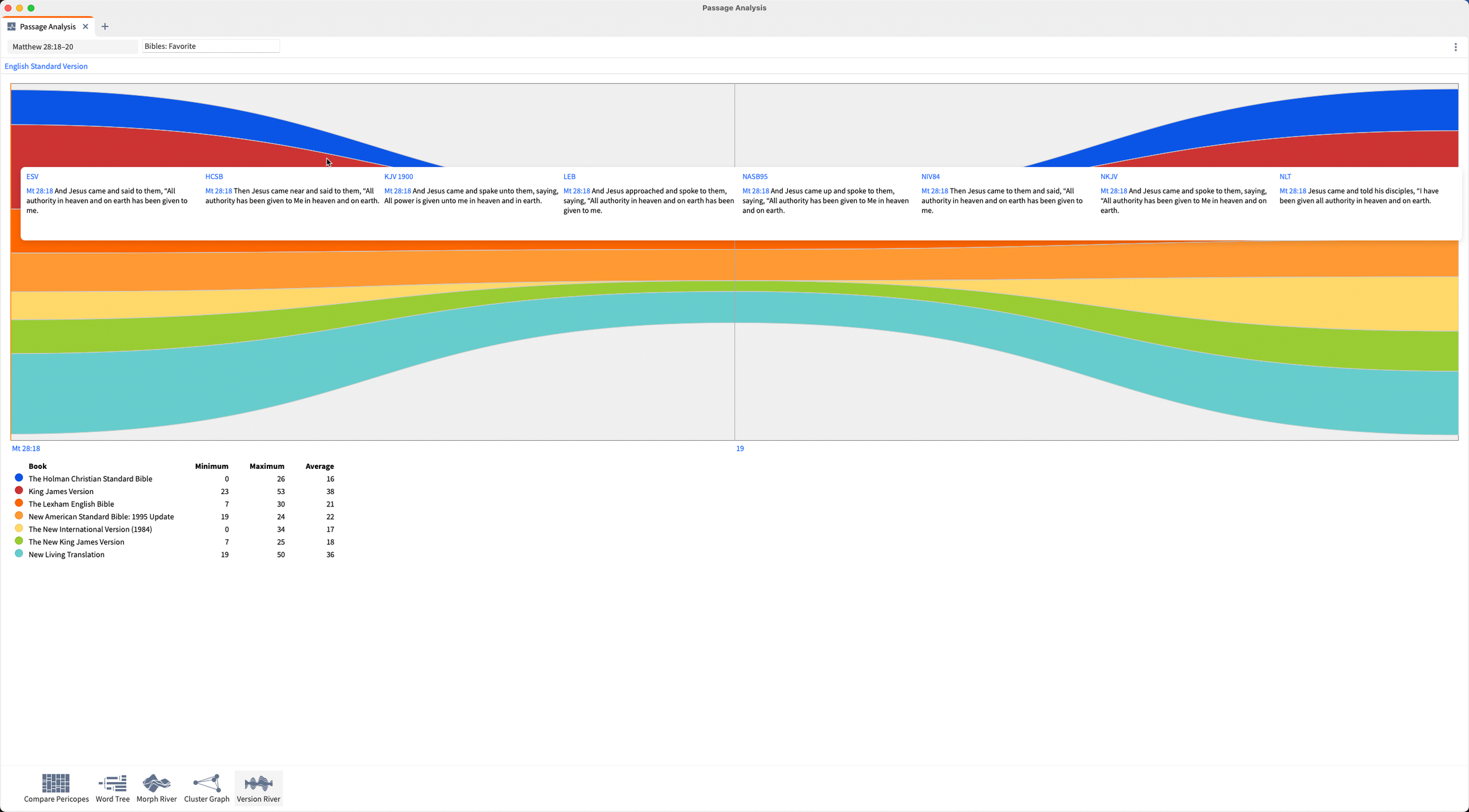Close the Passage Analysis tab

(85, 26)
